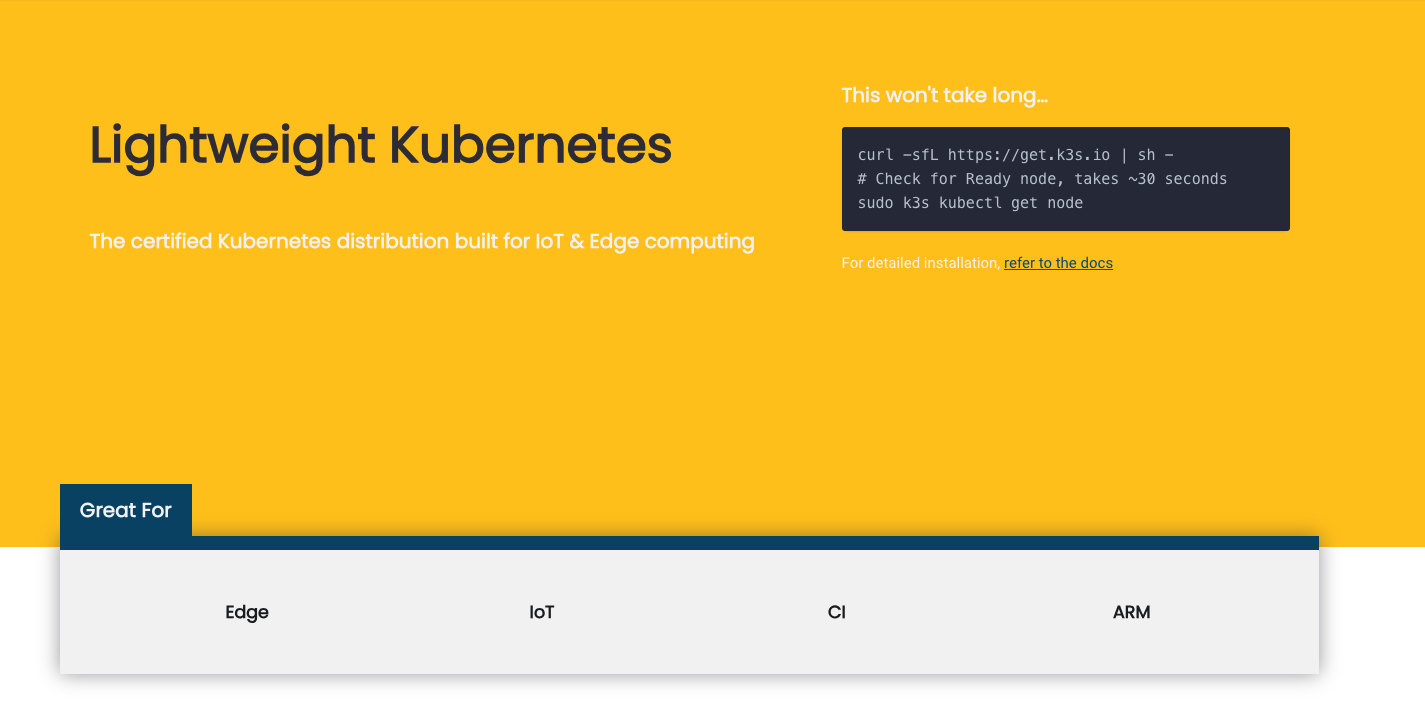
Task: Select the 'Great For' tab
Action: [126, 510]
